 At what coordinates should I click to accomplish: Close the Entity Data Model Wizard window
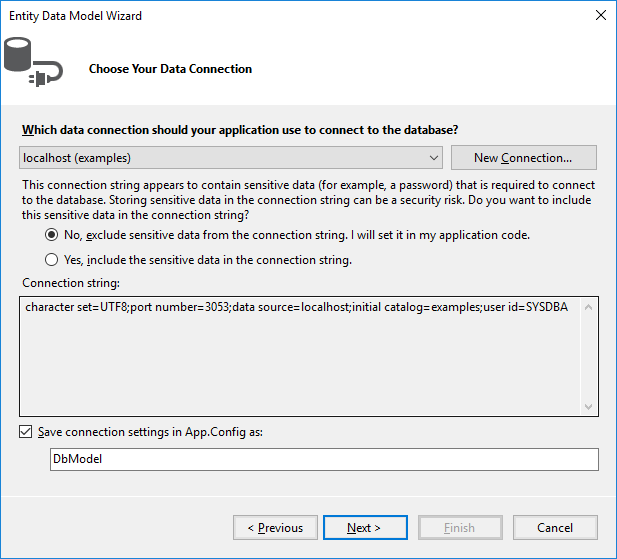(x=600, y=16)
